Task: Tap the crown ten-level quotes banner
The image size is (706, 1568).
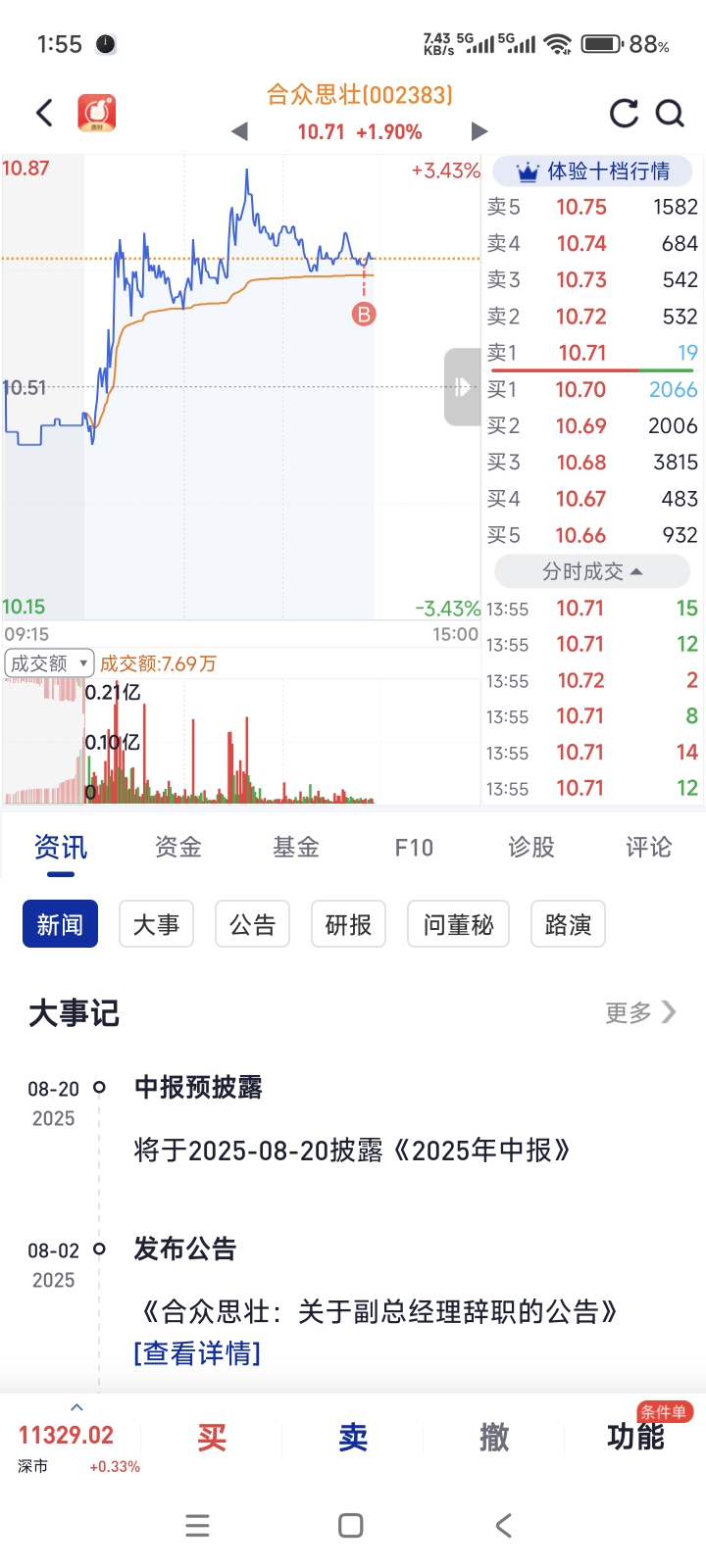Action: (592, 171)
